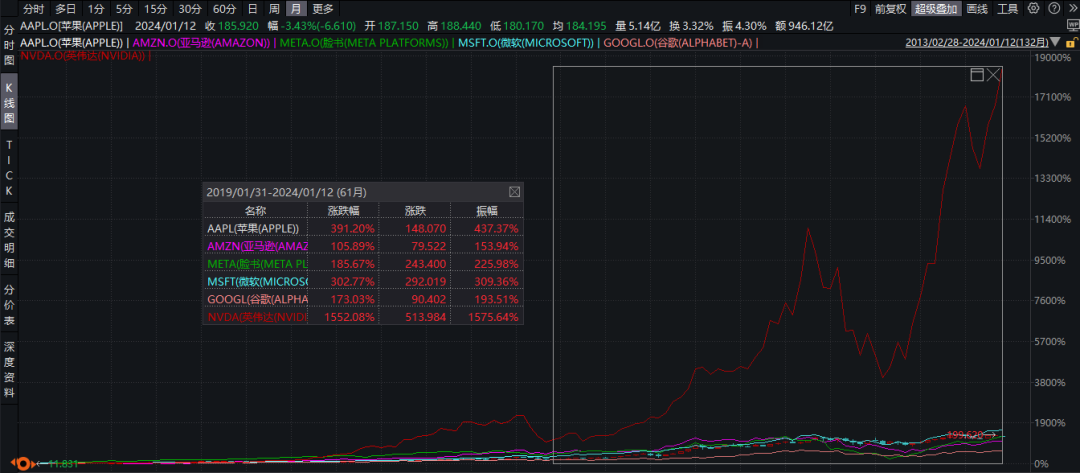The height and width of the screenshot is (473, 1080).
Task: Select the 30分 period tab
Action: click(x=189, y=9)
